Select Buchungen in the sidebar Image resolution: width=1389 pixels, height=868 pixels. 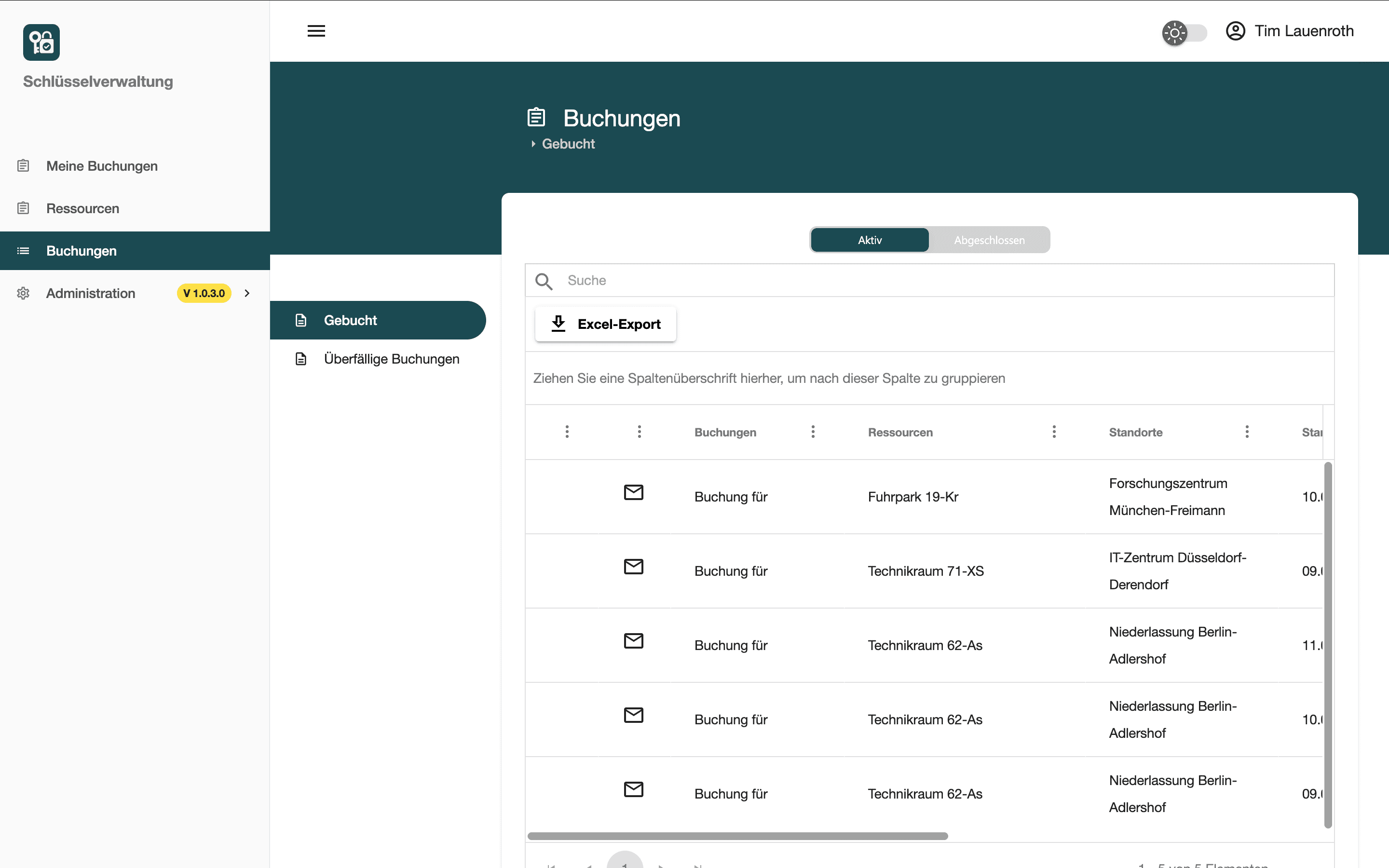[135, 251]
